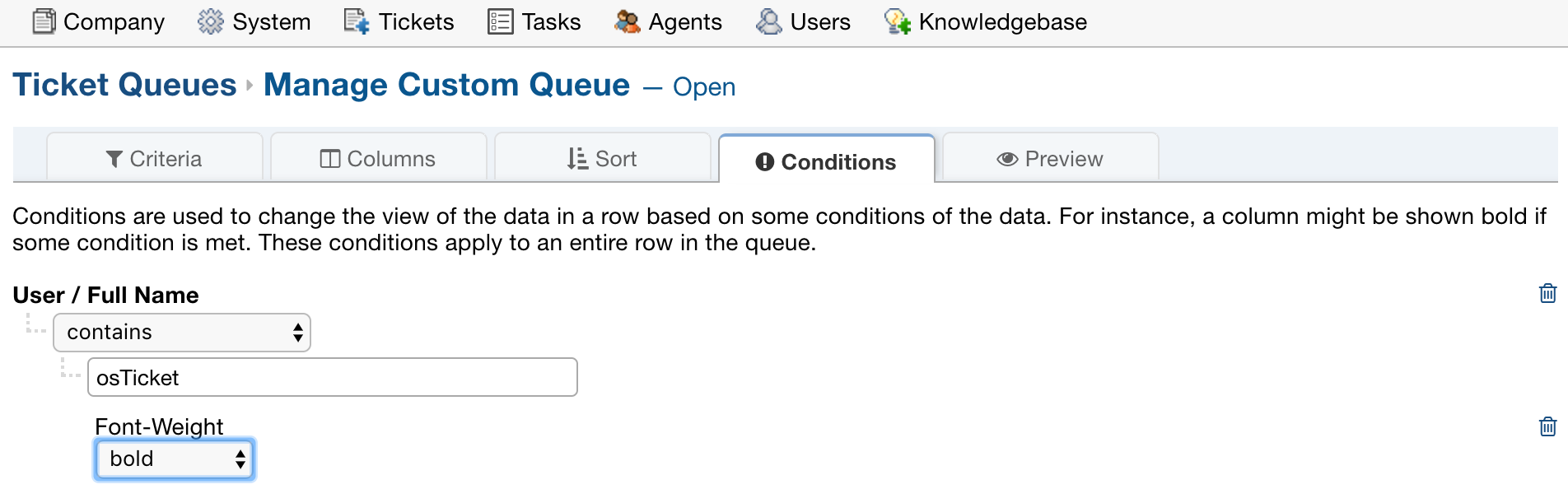
Task: Click the osTicket value text field
Action: click(333, 378)
